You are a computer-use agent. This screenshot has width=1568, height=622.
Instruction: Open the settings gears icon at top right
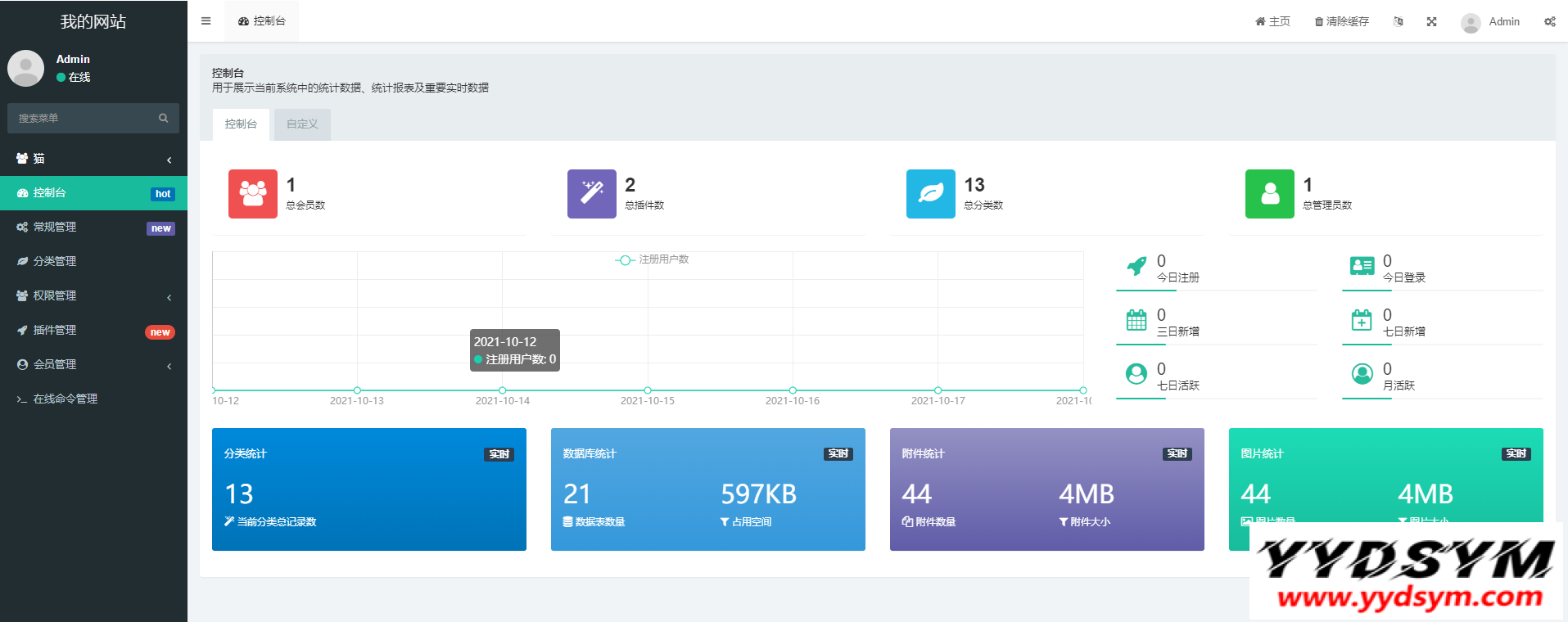click(1549, 22)
